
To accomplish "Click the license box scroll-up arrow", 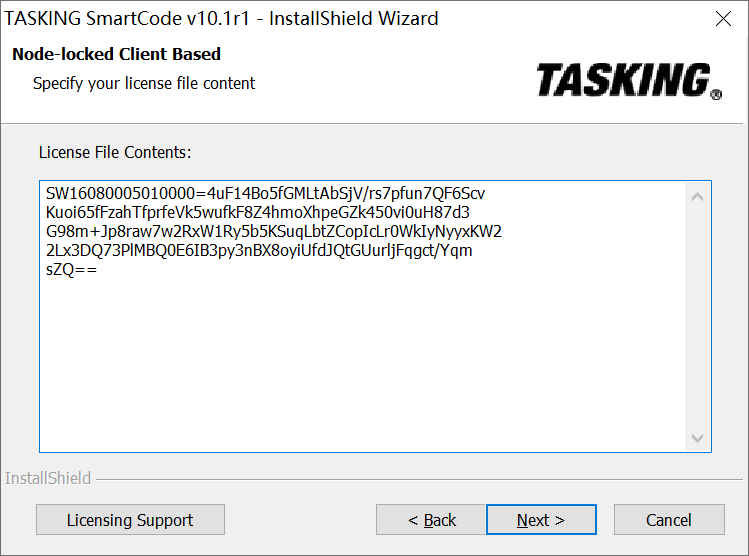I will [698, 196].
